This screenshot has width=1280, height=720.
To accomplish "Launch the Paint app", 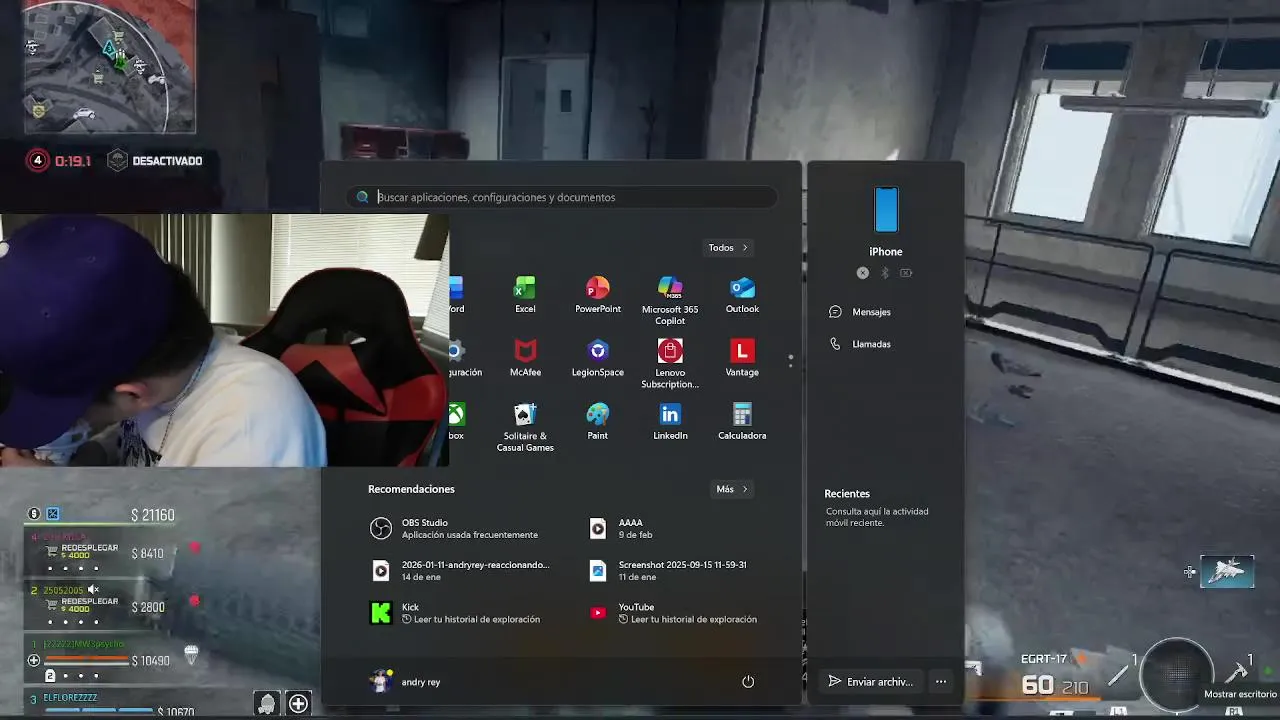I will tap(598, 421).
